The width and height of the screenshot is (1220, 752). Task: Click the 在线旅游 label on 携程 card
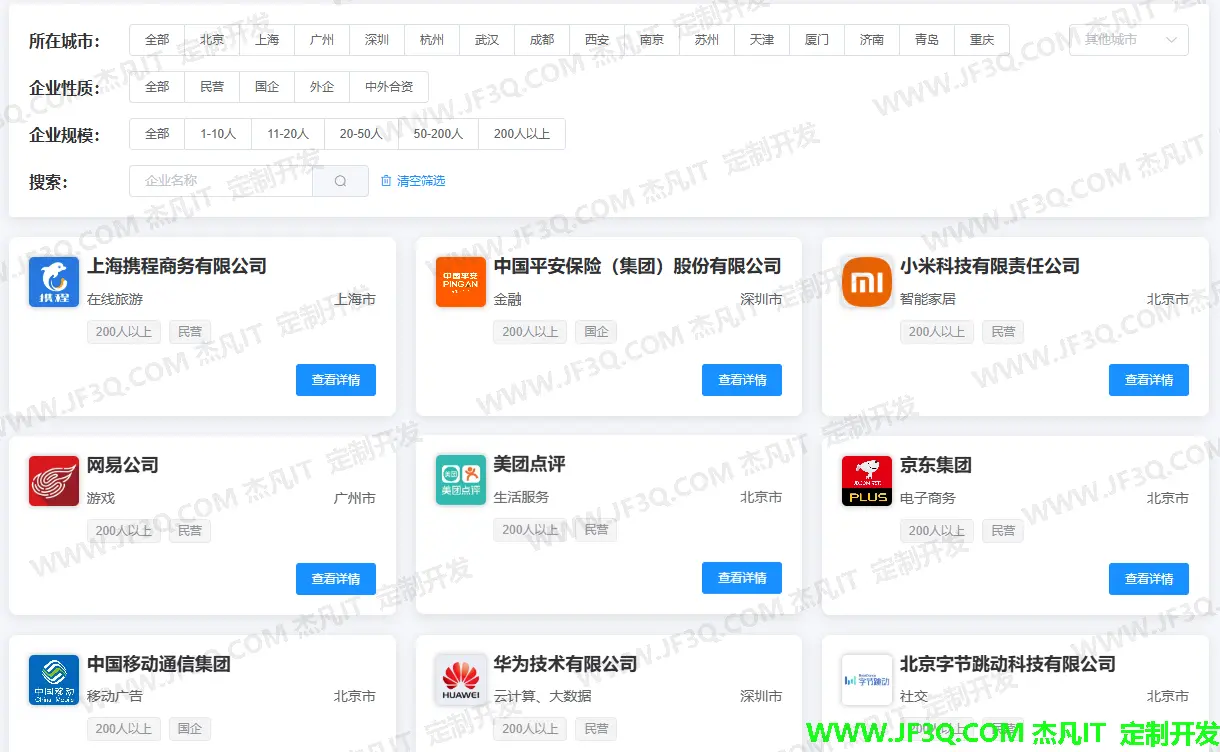point(115,299)
